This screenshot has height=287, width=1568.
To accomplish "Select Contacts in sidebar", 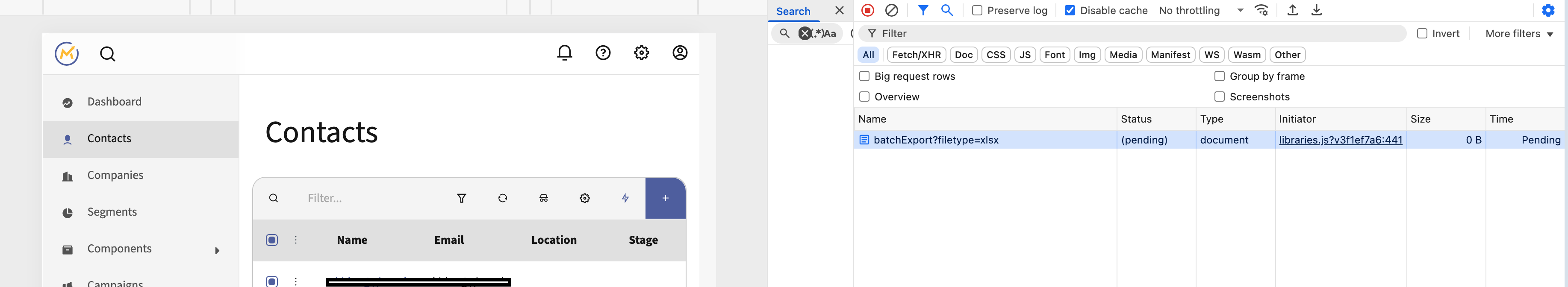I will (x=141, y=139).
